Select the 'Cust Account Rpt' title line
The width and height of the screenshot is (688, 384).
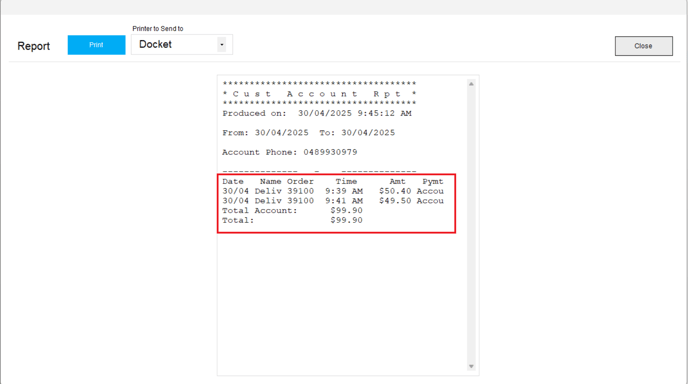coord(319,94)
